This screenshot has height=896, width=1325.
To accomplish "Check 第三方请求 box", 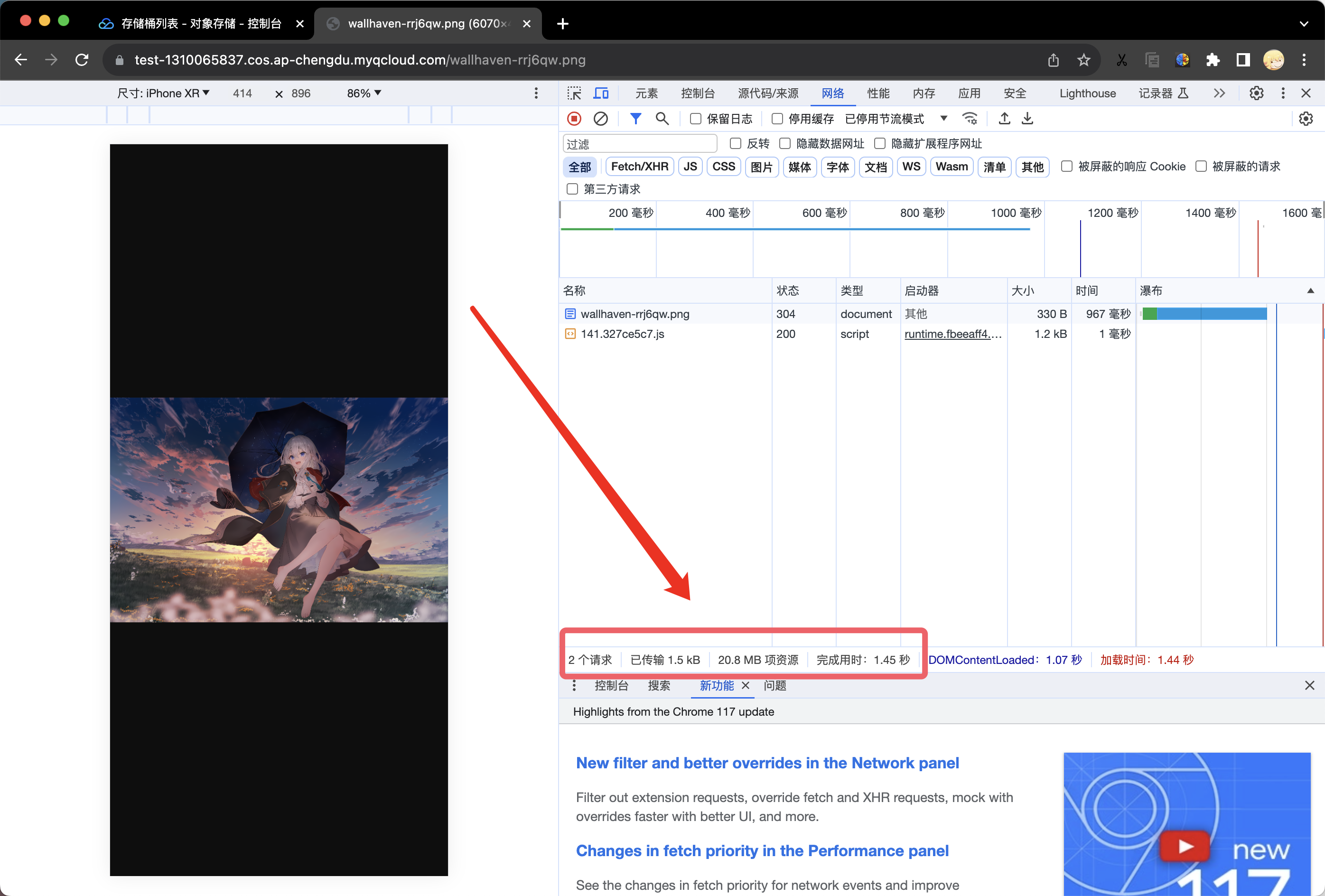I will pyautogui.click(x=572, y=189).
